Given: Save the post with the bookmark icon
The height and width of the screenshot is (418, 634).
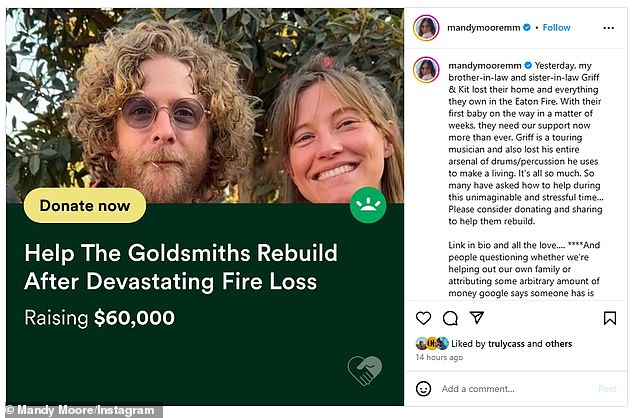Looking at the screenshot, I should [x=610, y=318].
